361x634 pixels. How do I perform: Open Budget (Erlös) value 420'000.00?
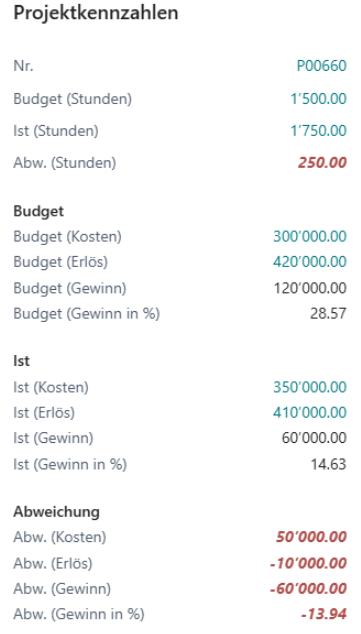(x=310, y=262)
